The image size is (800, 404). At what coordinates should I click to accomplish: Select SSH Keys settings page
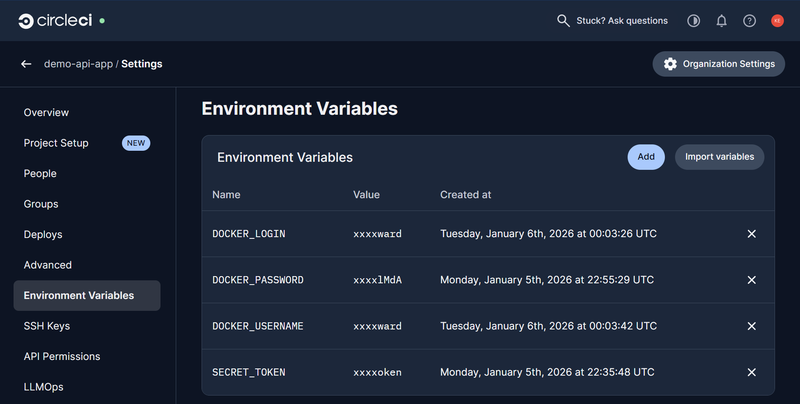coord(46,326)
